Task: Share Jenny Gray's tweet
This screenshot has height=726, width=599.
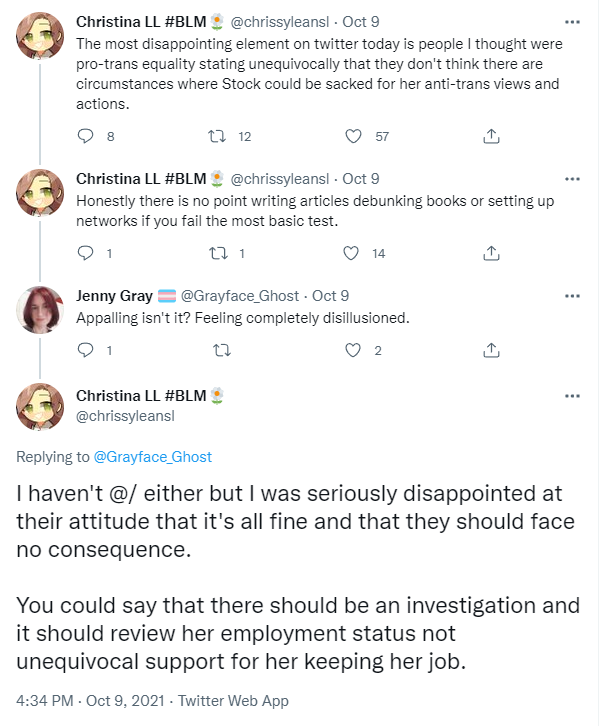Action: click(x=491, y=350)
